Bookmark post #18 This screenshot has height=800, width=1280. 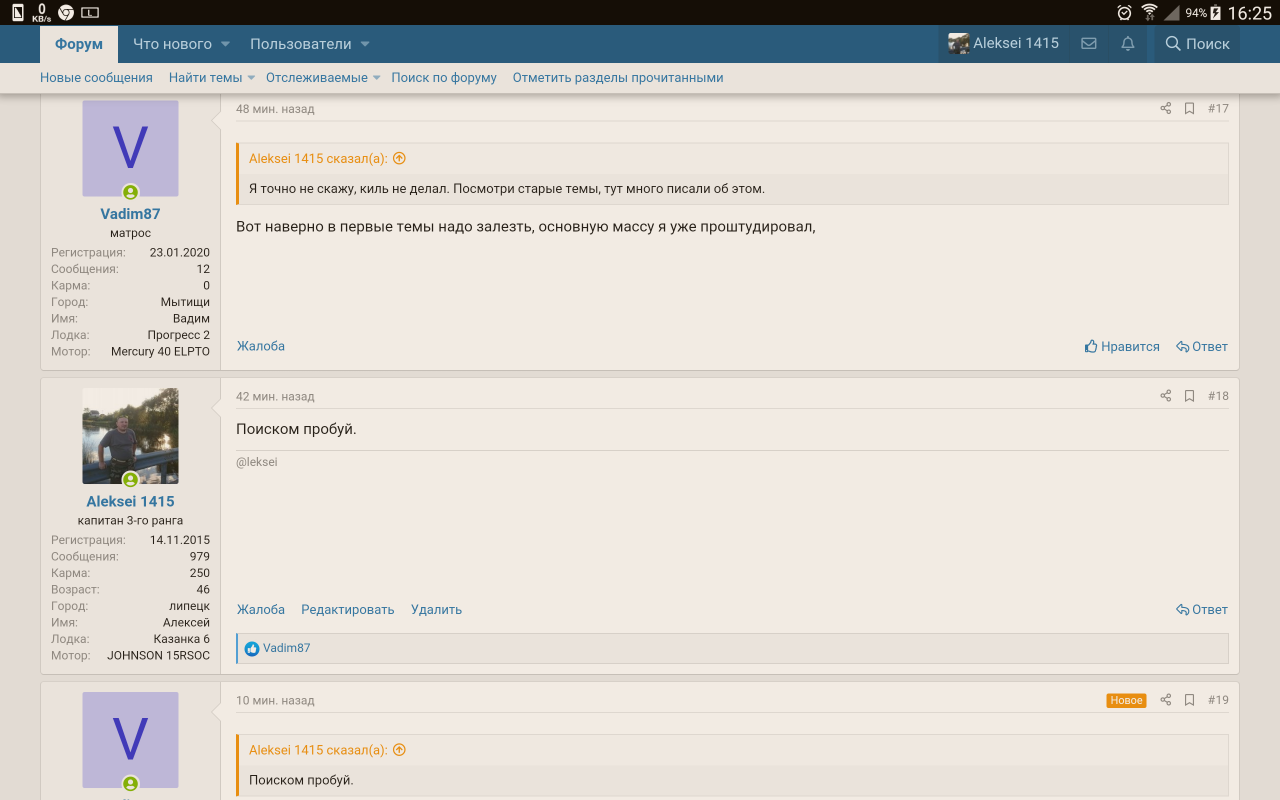pos(1189,396)
